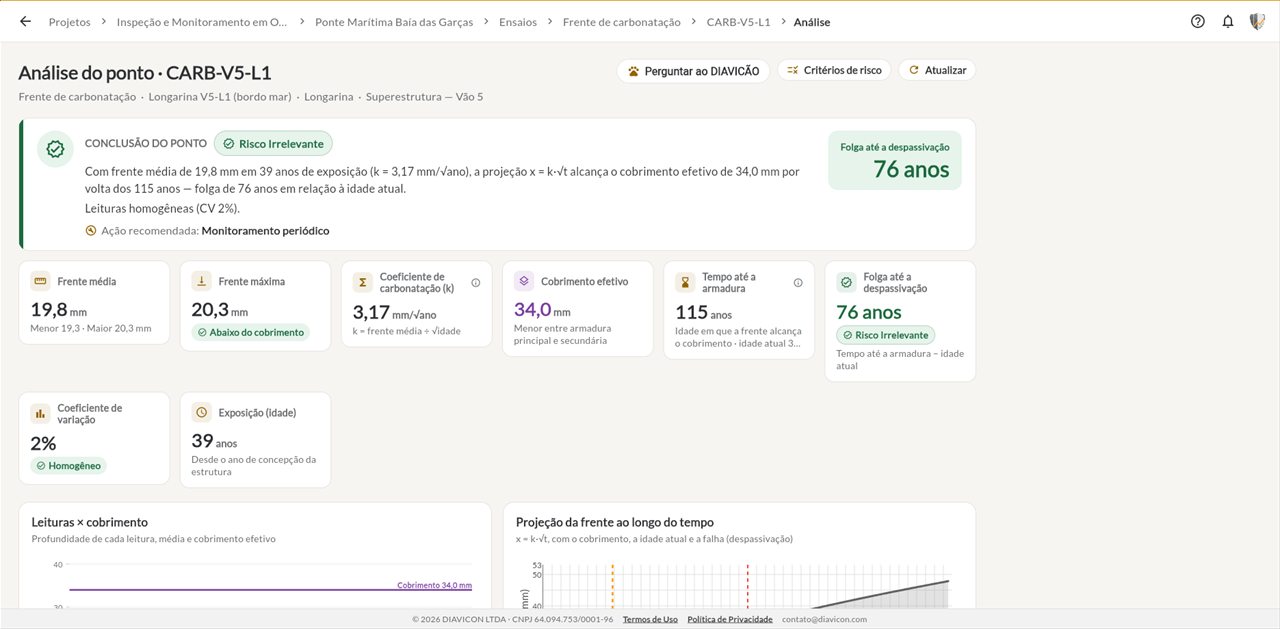Click the Cobrimento 34,0 mm chart label
1280x629 pixels.
(x=434, y=585)
